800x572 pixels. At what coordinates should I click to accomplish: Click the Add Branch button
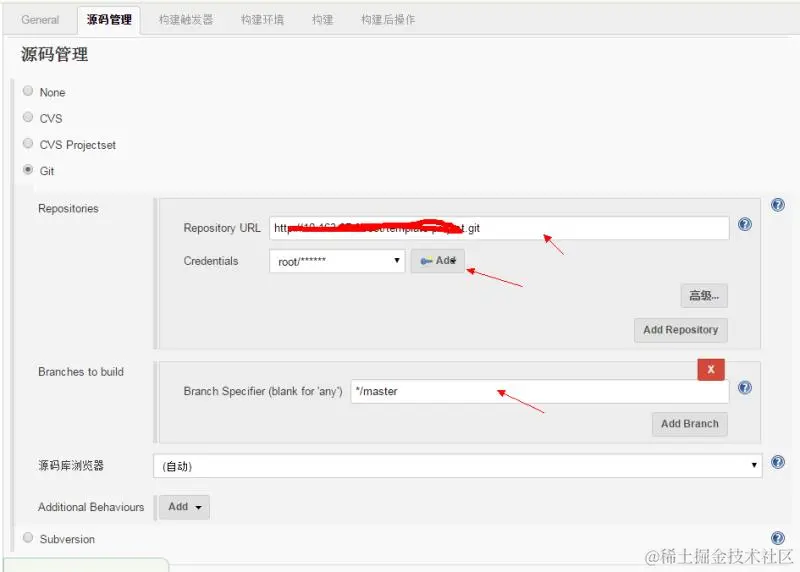click(x=690, y=424)
